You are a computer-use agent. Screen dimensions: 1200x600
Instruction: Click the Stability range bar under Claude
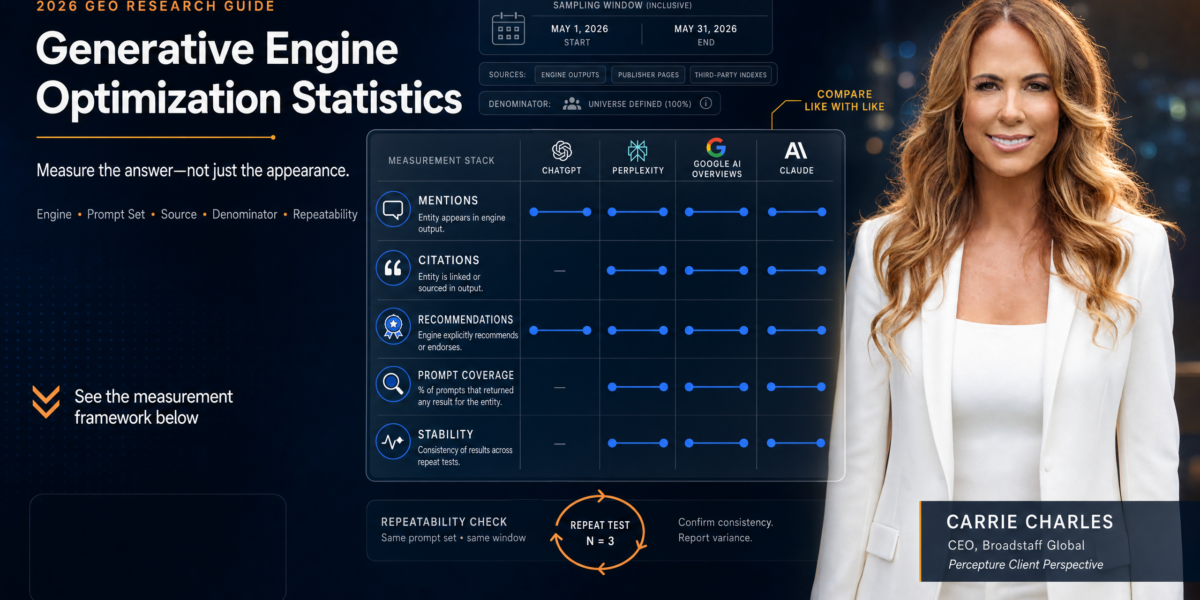(x=796, y=443)
